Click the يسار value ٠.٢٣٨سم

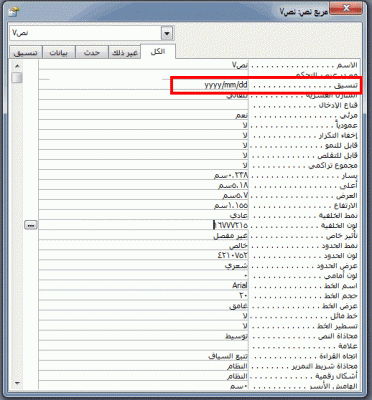(x=143, y=175)
